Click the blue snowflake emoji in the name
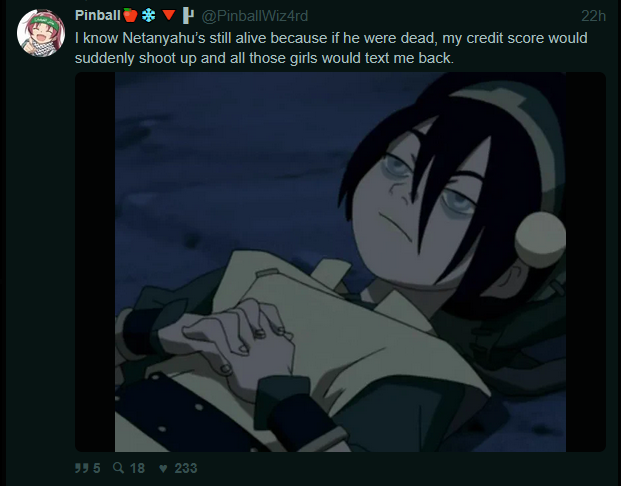621x486 pixels. click(149, 15)
